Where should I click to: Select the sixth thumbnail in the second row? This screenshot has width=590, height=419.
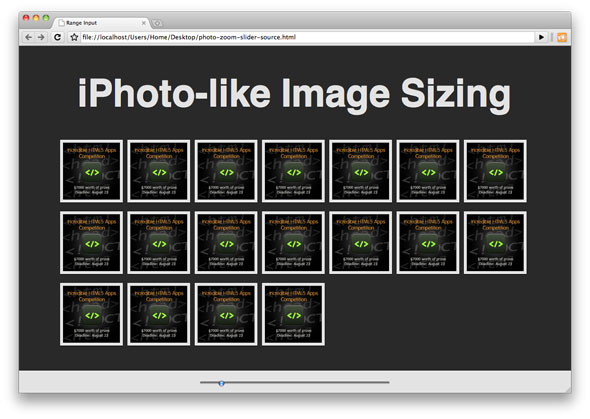(428, 243)
